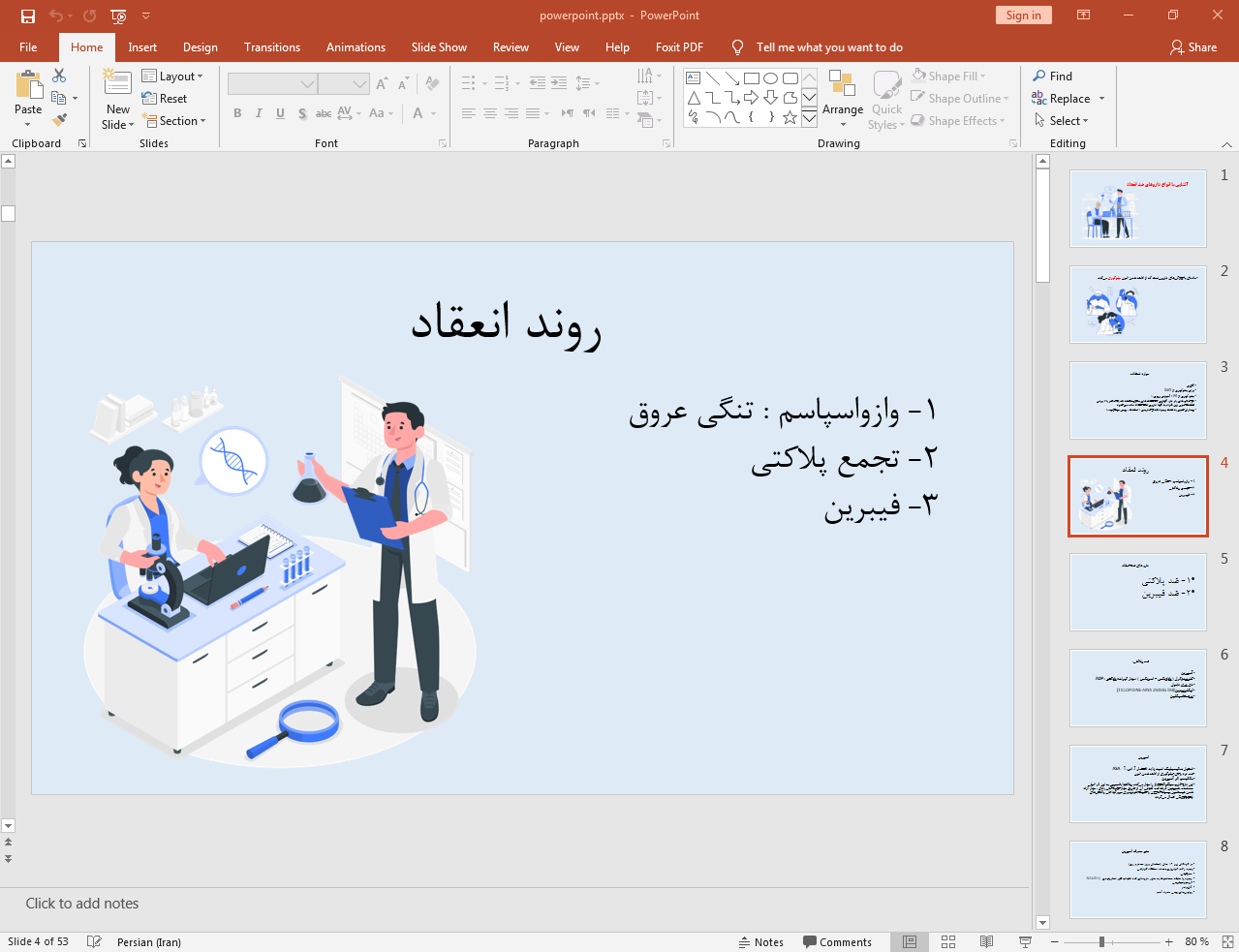Image resolution: width=1239 pixels, height=952 pixels.
Task: Click the Paste clipboard icon
Action: [28, 87]
